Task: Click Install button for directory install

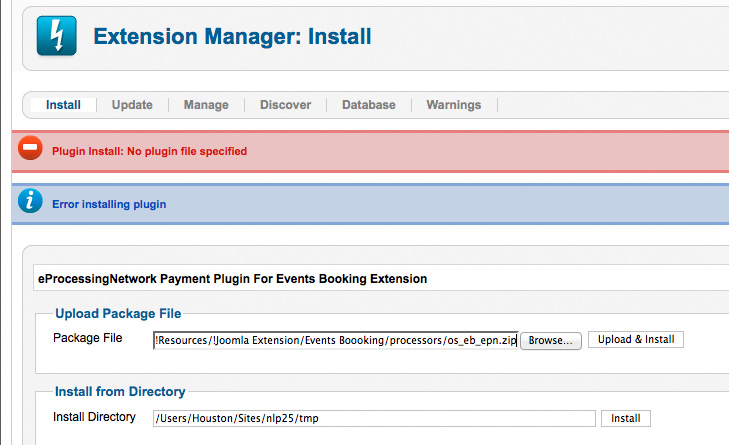Action: click(x=625, y=418)
